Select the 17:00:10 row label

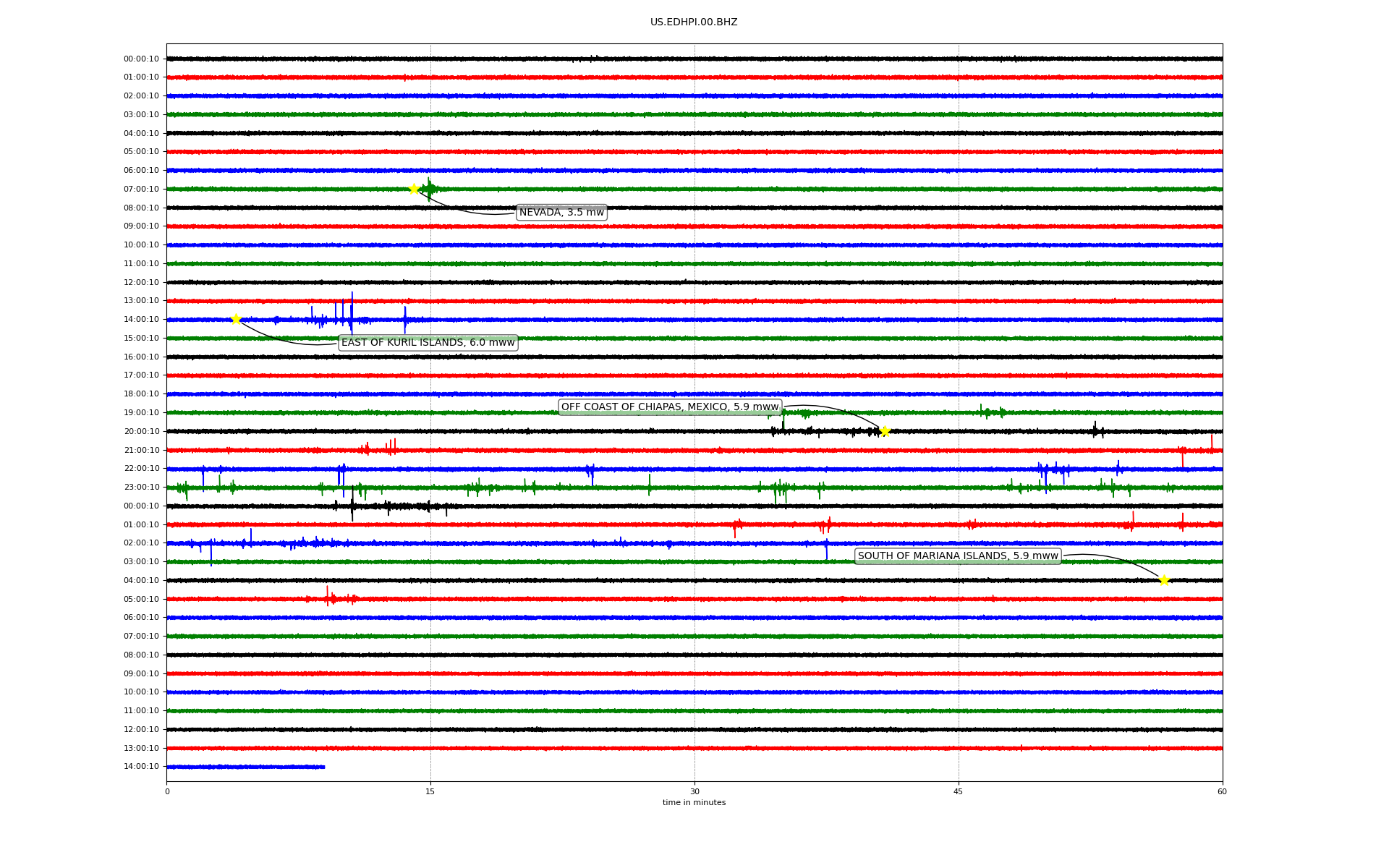pyautogui.click(x=141, y=375)
